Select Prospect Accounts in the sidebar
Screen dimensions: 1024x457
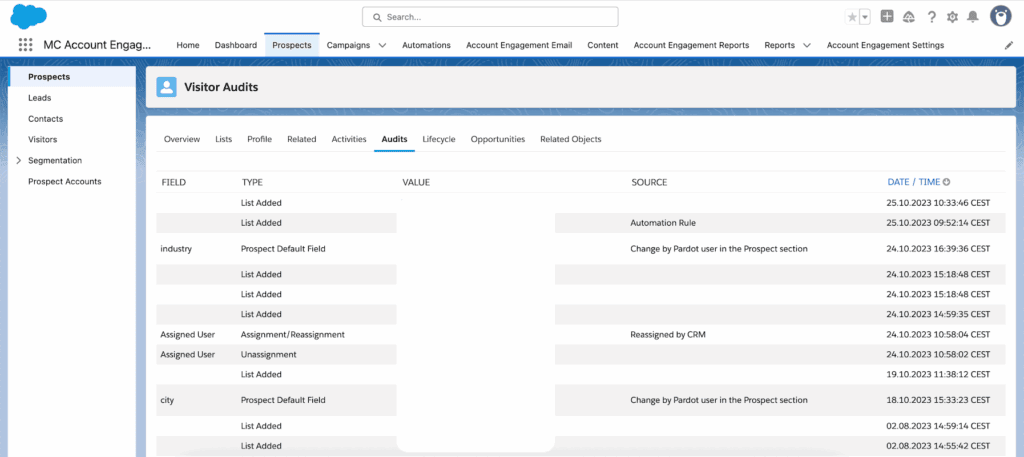[65, 181]
